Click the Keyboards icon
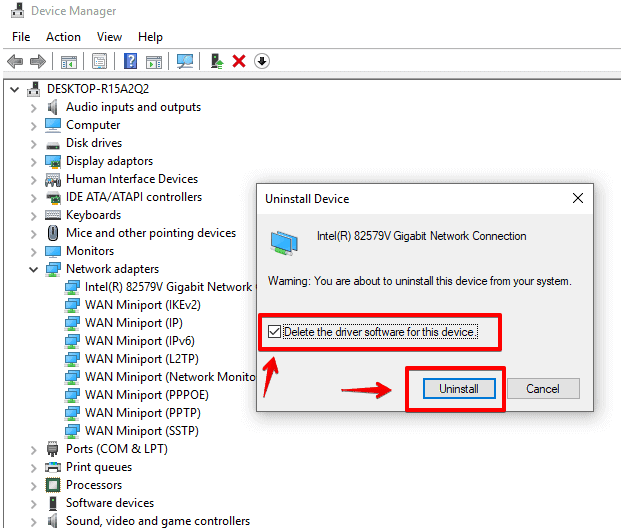621x528 pixels. click(x=53, y=215)
